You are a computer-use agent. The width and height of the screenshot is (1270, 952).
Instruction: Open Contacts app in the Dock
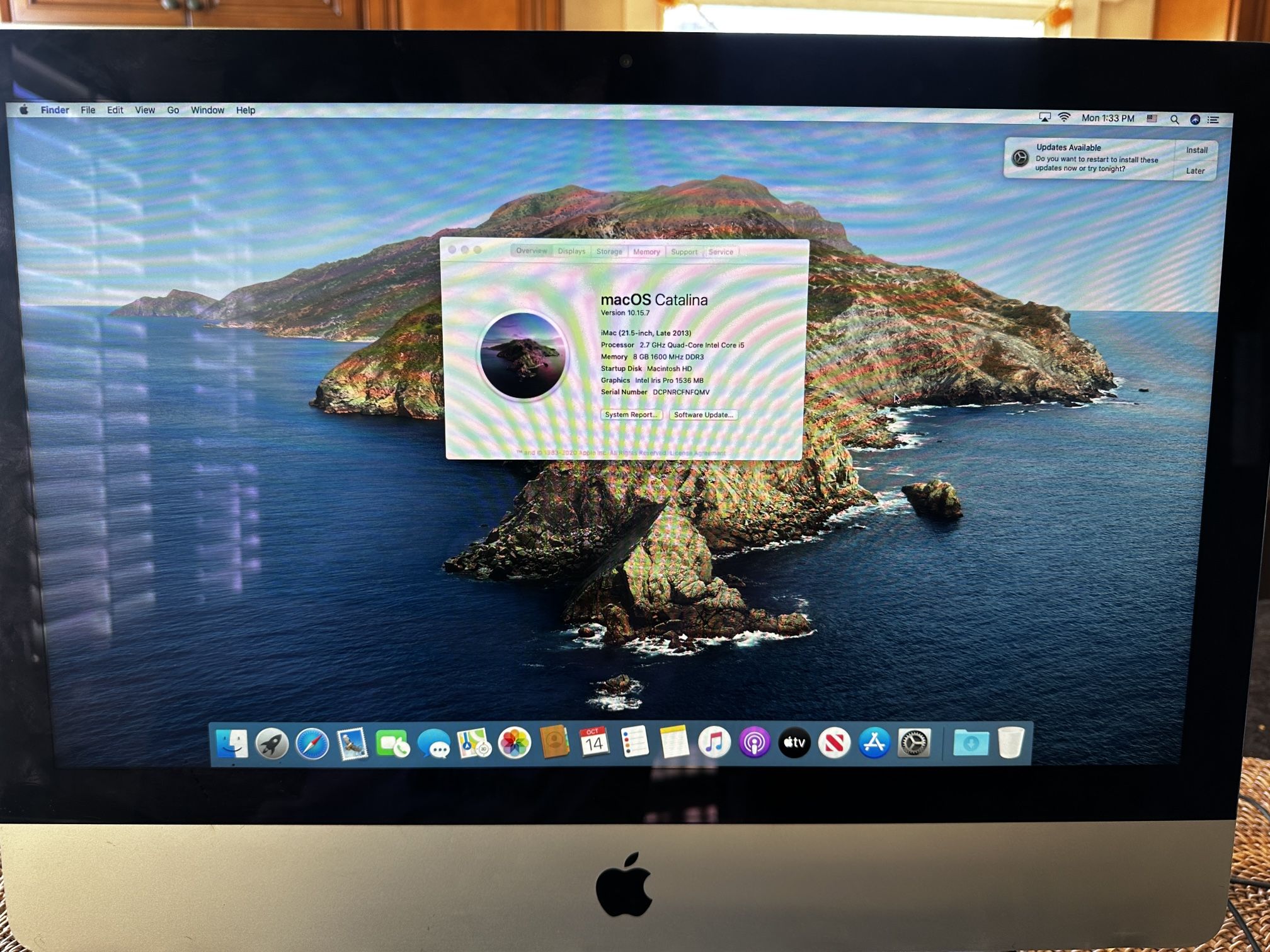coord(555,743)
